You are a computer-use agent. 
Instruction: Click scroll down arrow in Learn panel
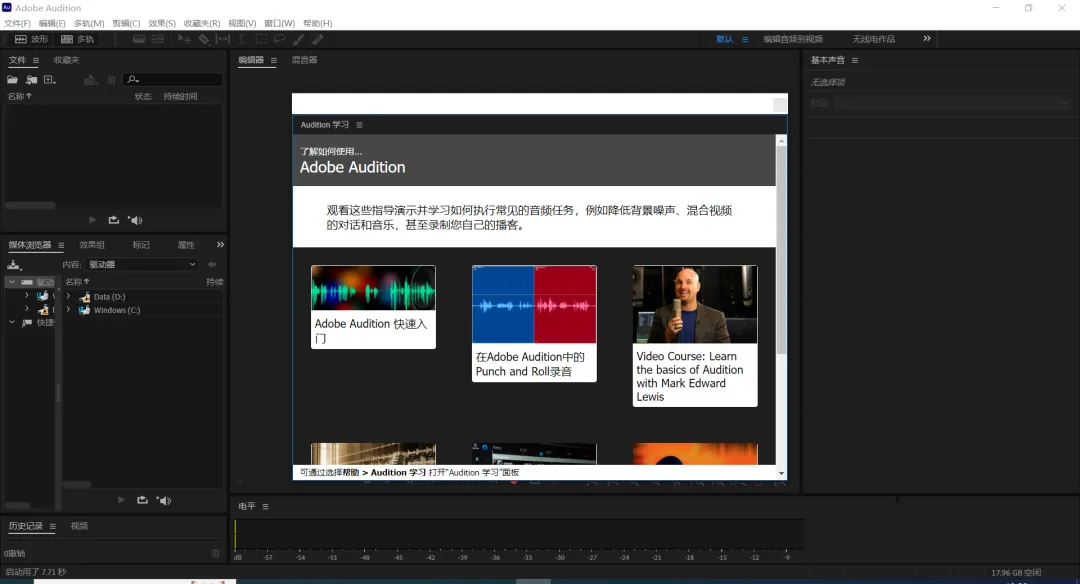[x=781, y=473]
